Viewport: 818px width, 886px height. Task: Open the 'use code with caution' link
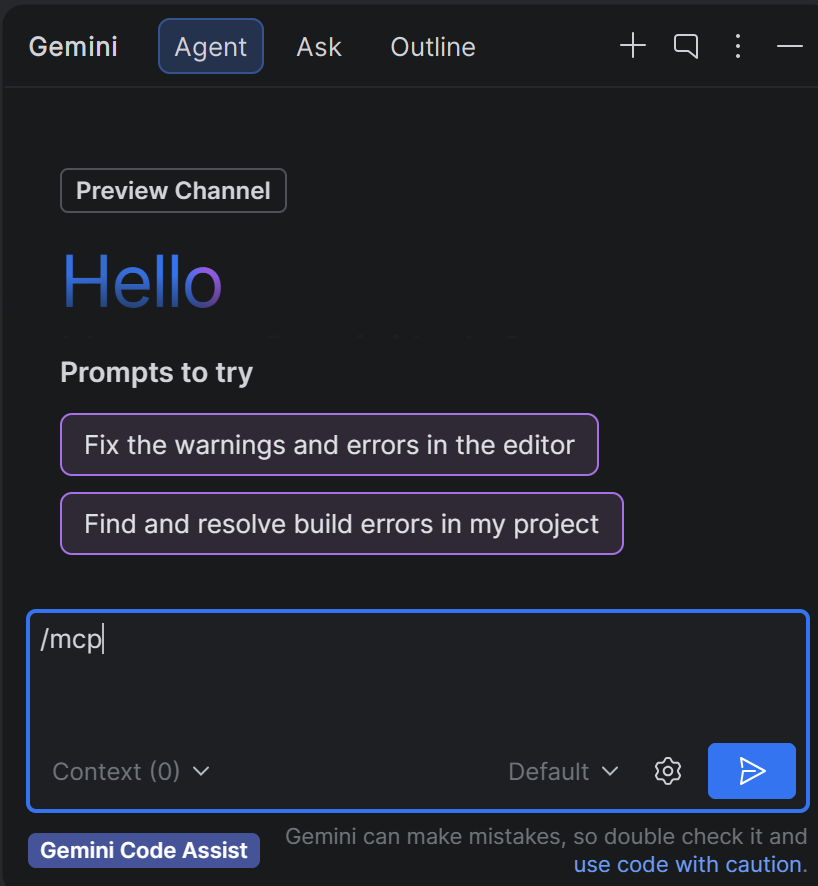pyautogui.click(x=690, y=865)
